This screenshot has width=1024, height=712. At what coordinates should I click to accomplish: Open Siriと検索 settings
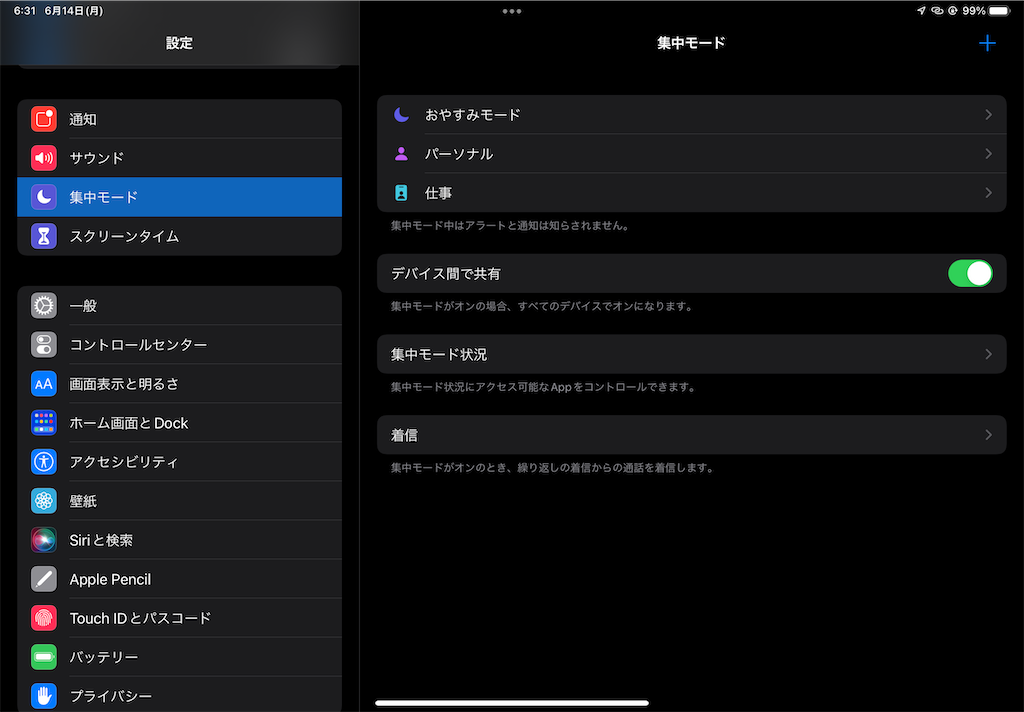click(180, 540)
